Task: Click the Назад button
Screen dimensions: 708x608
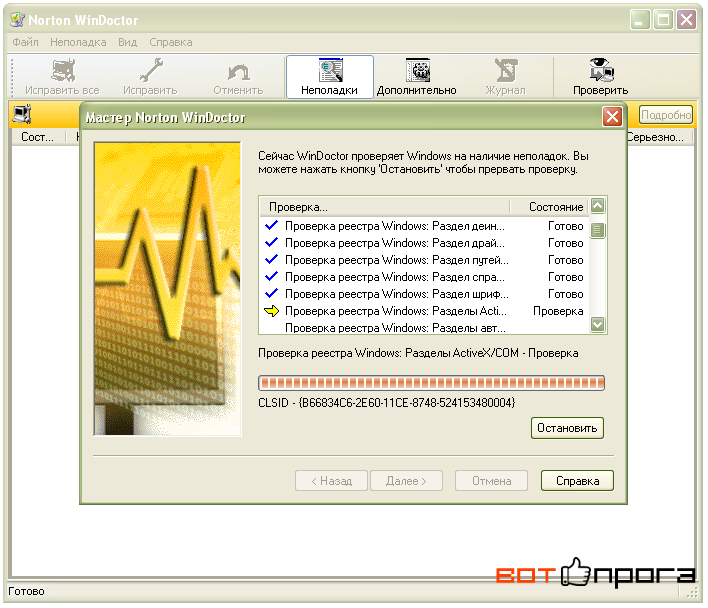Action: pos(331,481)
